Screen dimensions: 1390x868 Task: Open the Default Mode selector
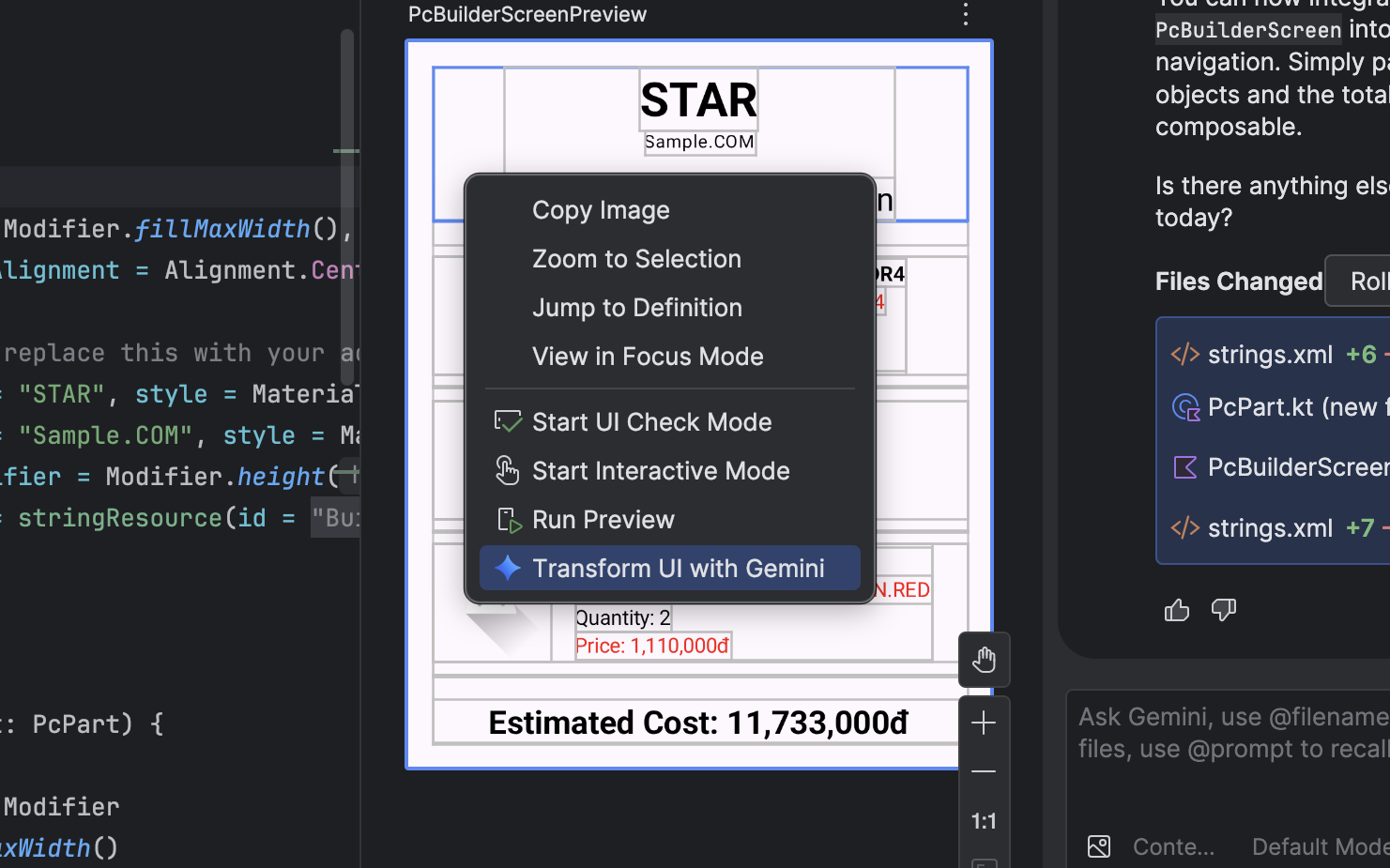click(x=1319, y=846)
